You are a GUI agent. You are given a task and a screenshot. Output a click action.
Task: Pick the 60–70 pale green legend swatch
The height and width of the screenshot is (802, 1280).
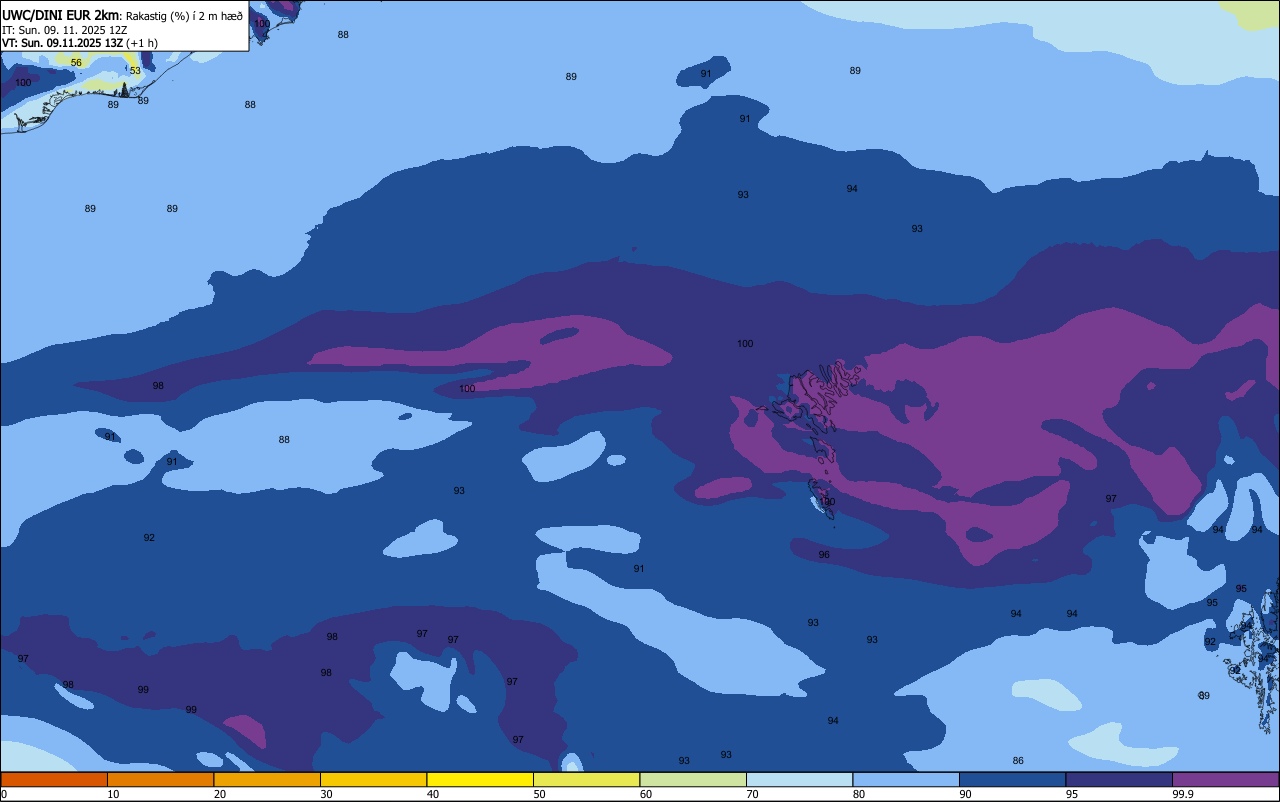[693, 779]
